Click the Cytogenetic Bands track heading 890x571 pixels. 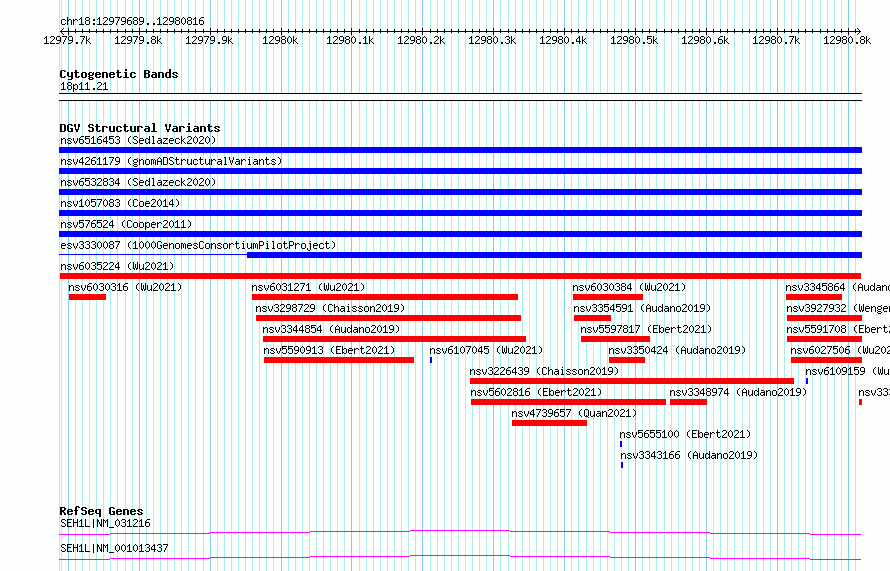[x=119, y=74]
